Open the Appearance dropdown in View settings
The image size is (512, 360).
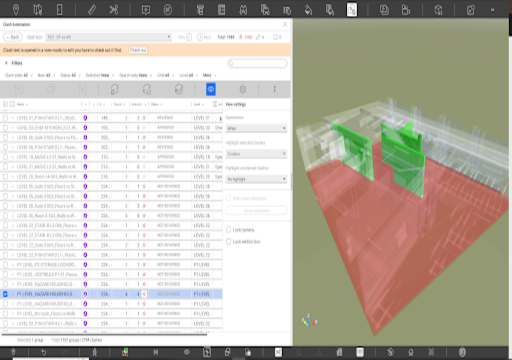(x=256, y=128)
